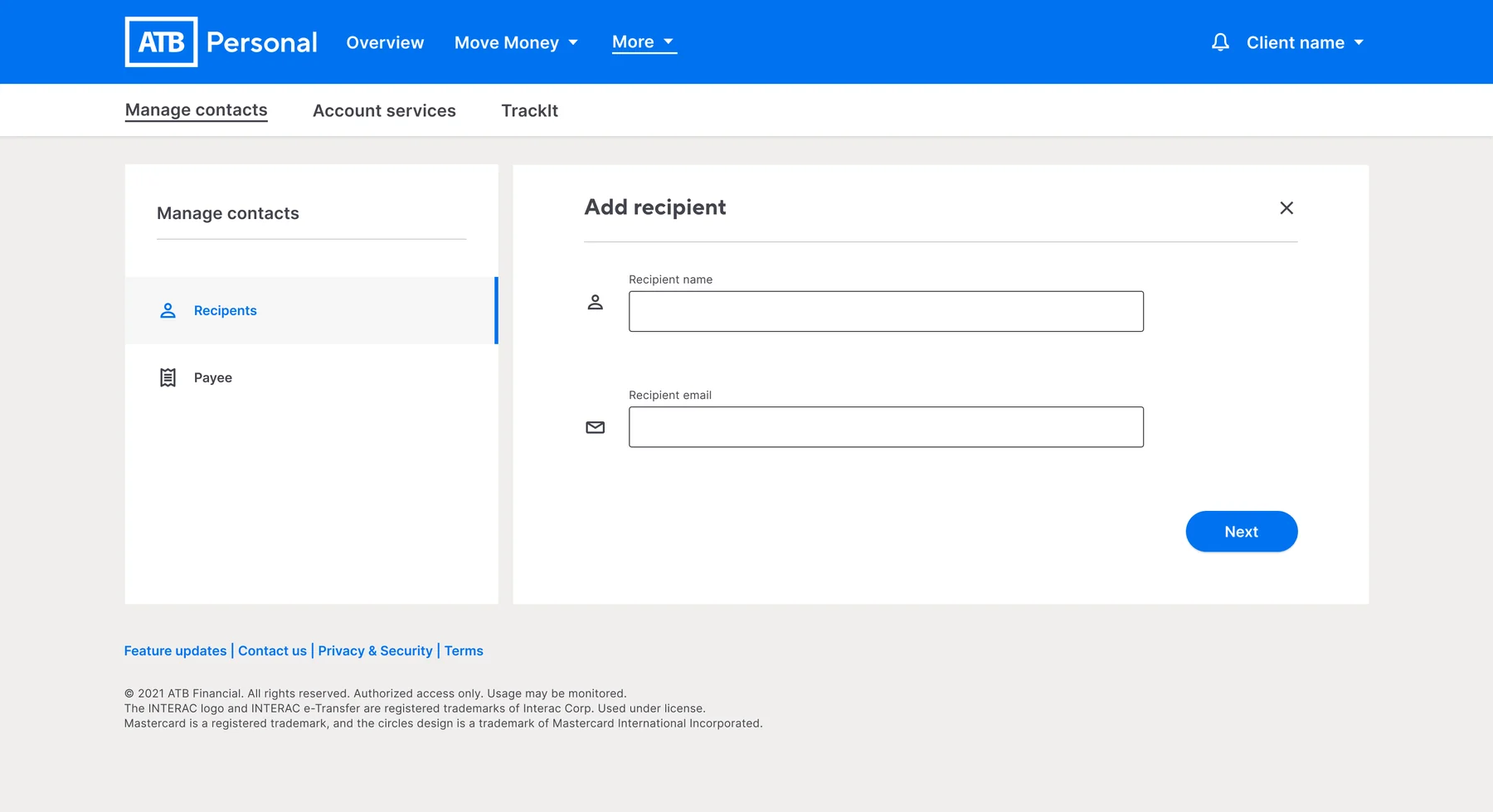Select Recipents in the sidebar
Viewport: 1493px width, 812px height.
(x=311, y=310)
